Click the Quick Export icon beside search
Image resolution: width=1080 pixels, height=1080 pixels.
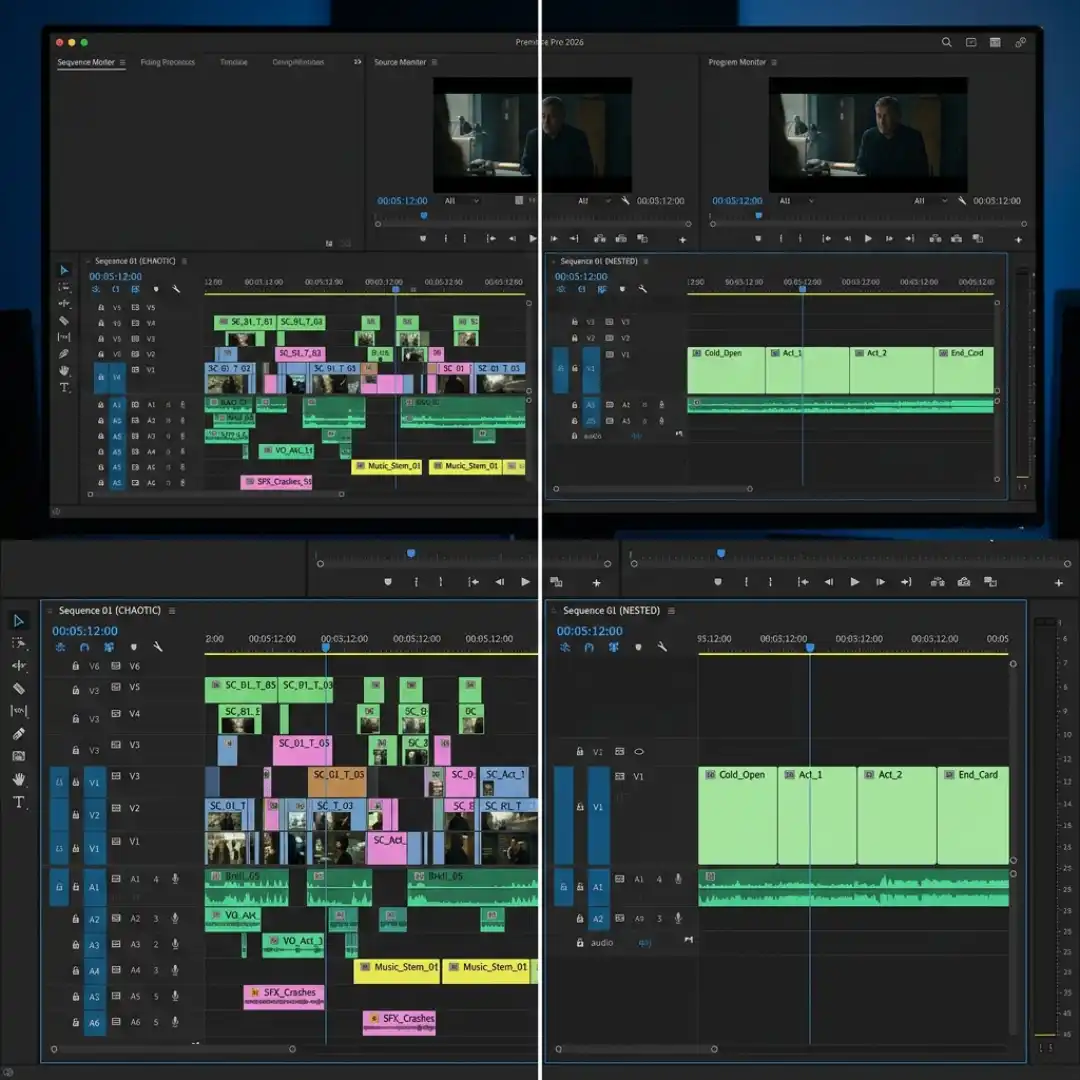(x=970, y=42)
